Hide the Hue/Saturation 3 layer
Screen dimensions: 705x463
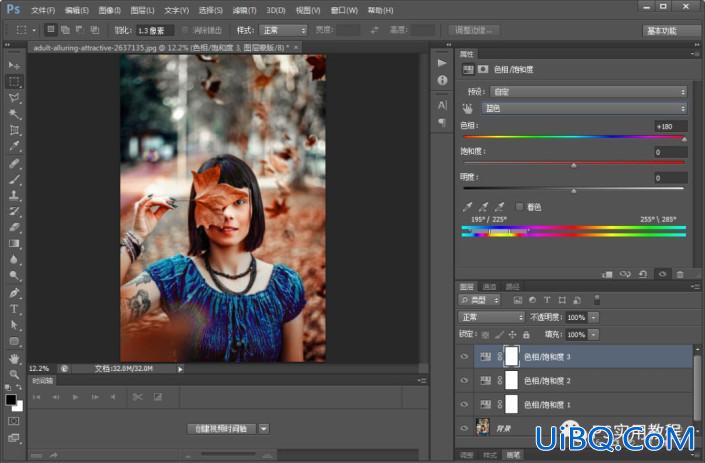click(464, 356)
